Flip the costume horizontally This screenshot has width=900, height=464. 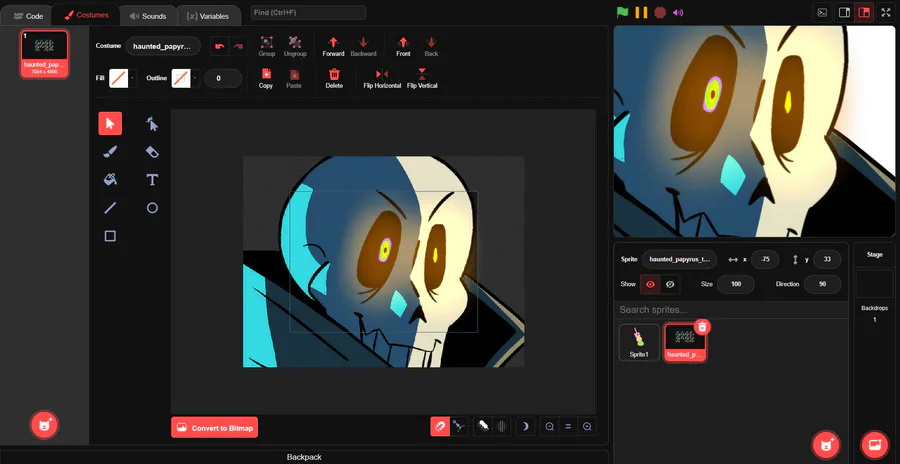pos(382,78)
